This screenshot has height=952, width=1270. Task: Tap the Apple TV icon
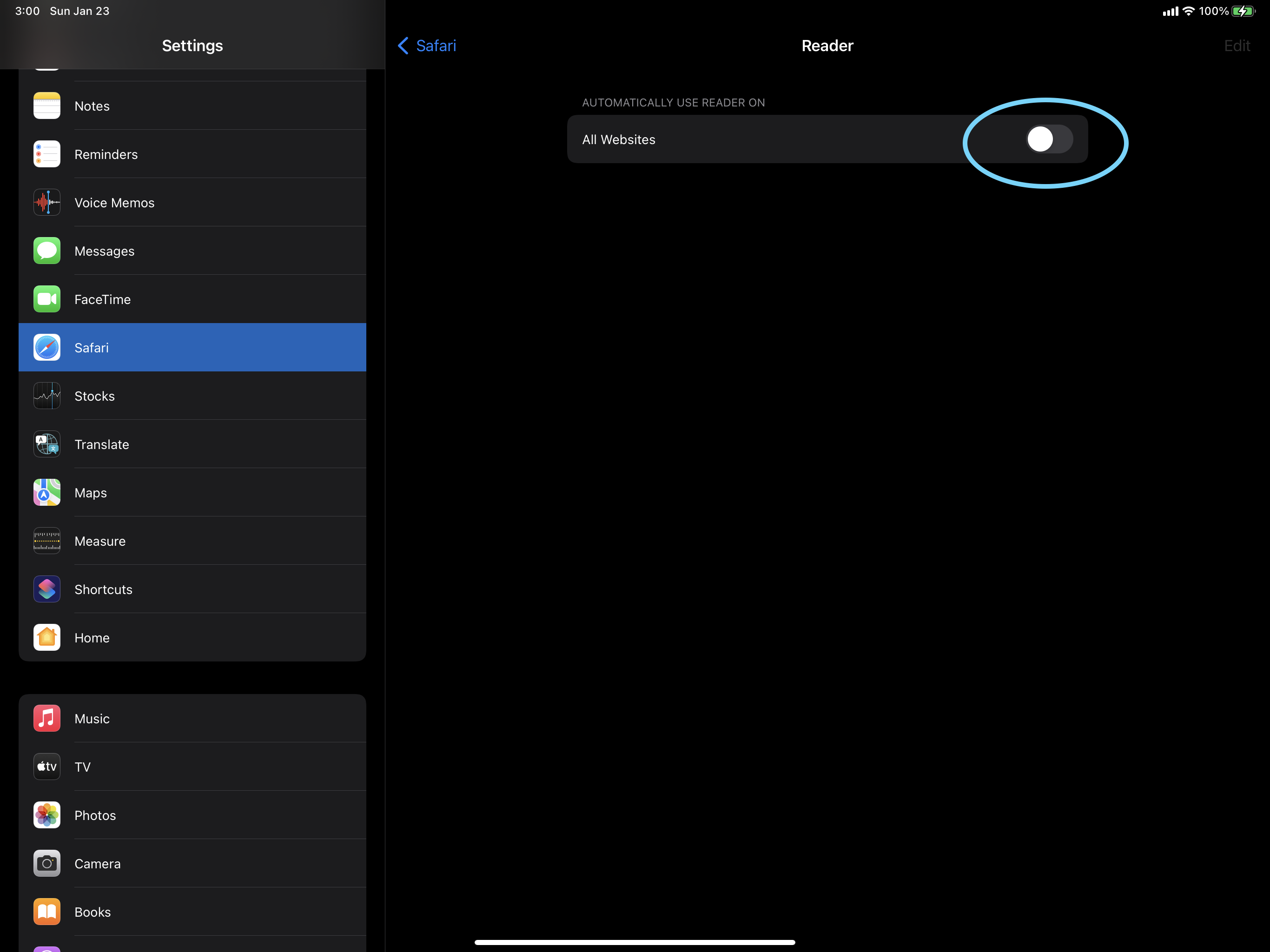tap(46, 767)
